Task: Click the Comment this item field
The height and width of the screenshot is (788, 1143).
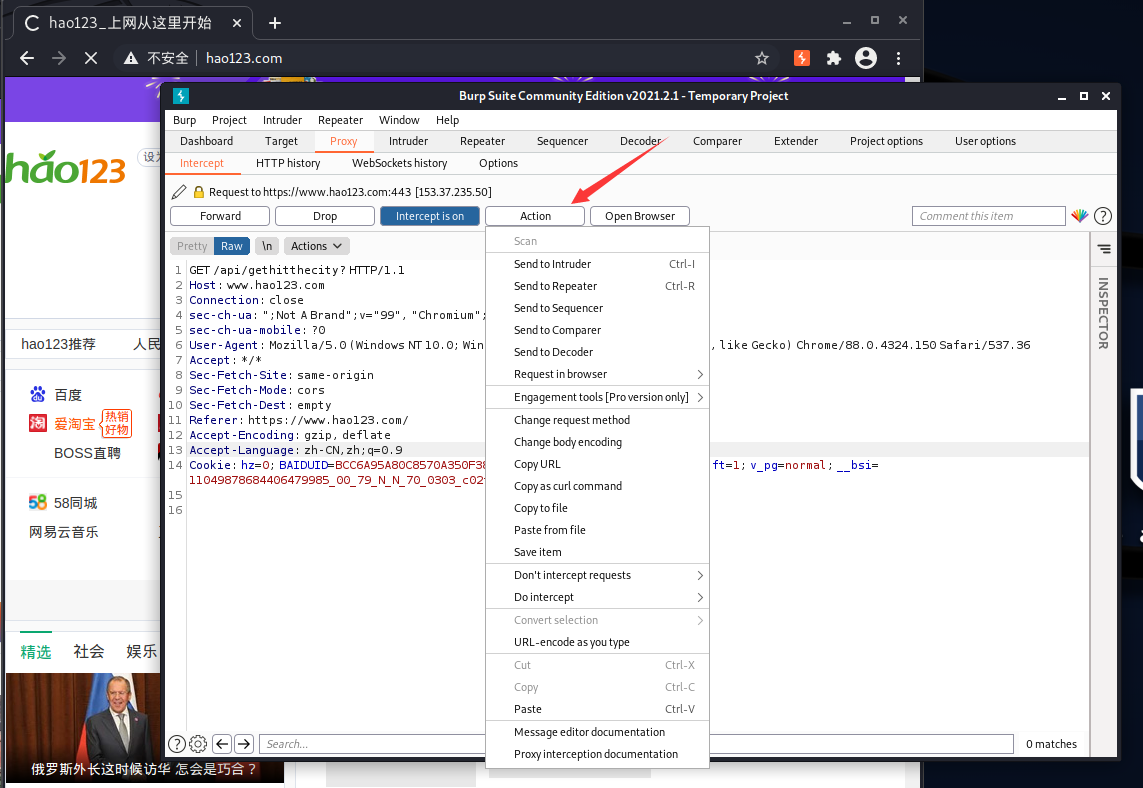Action: tap(988, 216)
